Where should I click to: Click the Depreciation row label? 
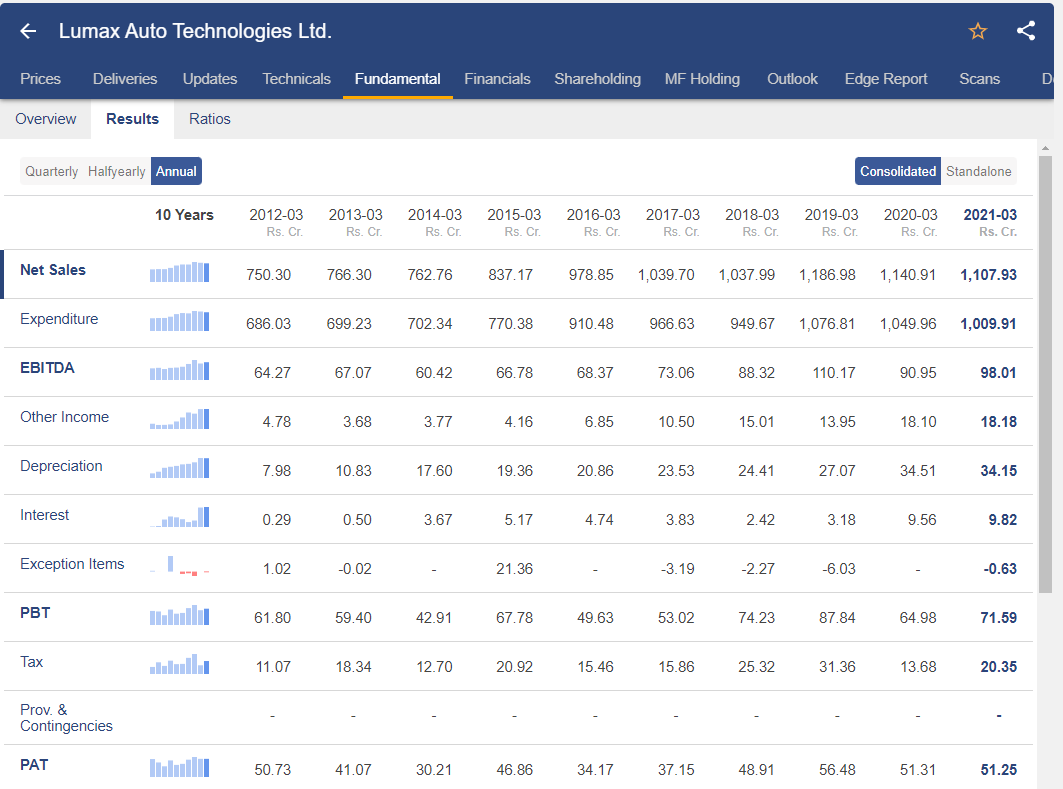click(x=61, y=466)
